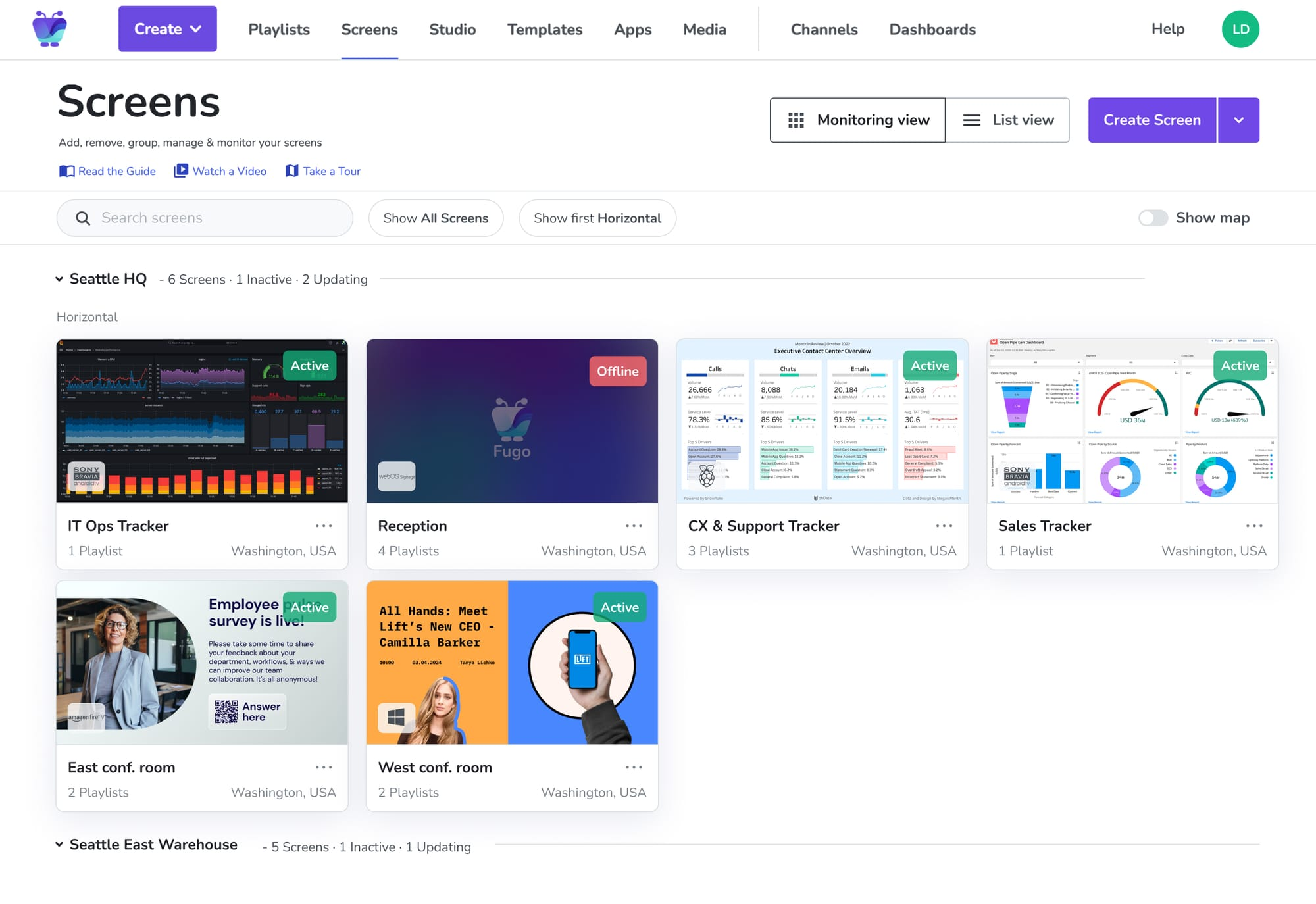Open IT Ops Tracker three-dot menu
The image size is (1316, 904).
coord(323,526)
